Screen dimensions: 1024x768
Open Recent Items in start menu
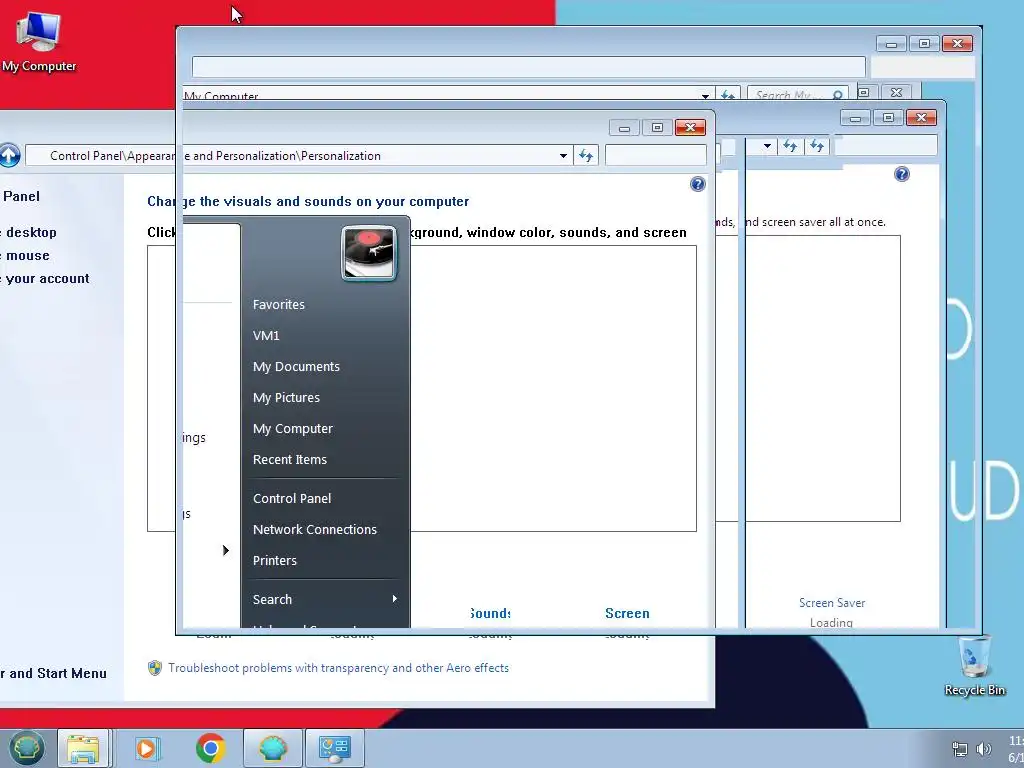(290, 460)
